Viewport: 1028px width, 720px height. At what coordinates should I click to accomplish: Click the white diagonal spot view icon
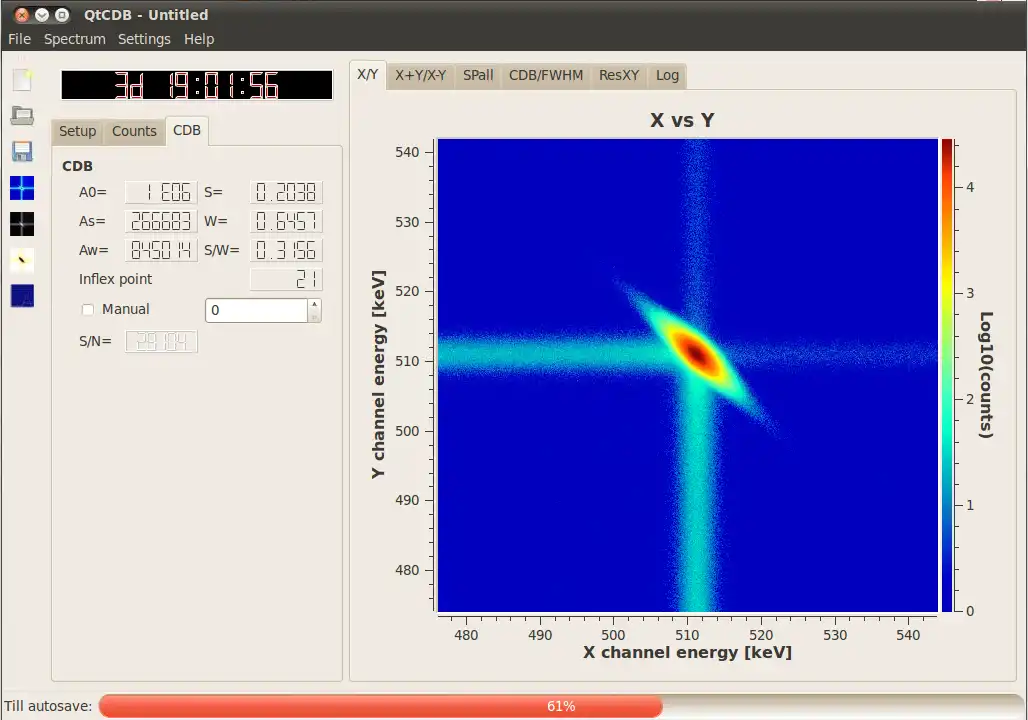coord(22,260)
